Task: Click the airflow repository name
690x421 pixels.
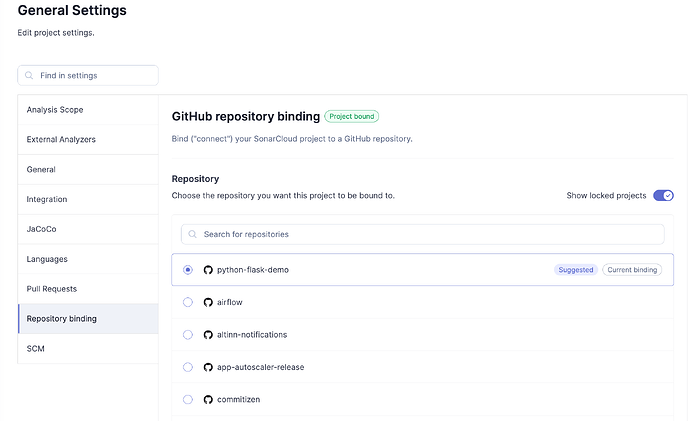Action: point(230,302)
